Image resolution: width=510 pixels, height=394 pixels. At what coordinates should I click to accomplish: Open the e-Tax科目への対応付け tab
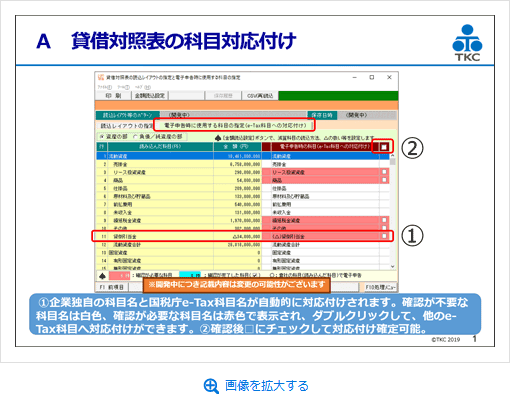[235, 125]
